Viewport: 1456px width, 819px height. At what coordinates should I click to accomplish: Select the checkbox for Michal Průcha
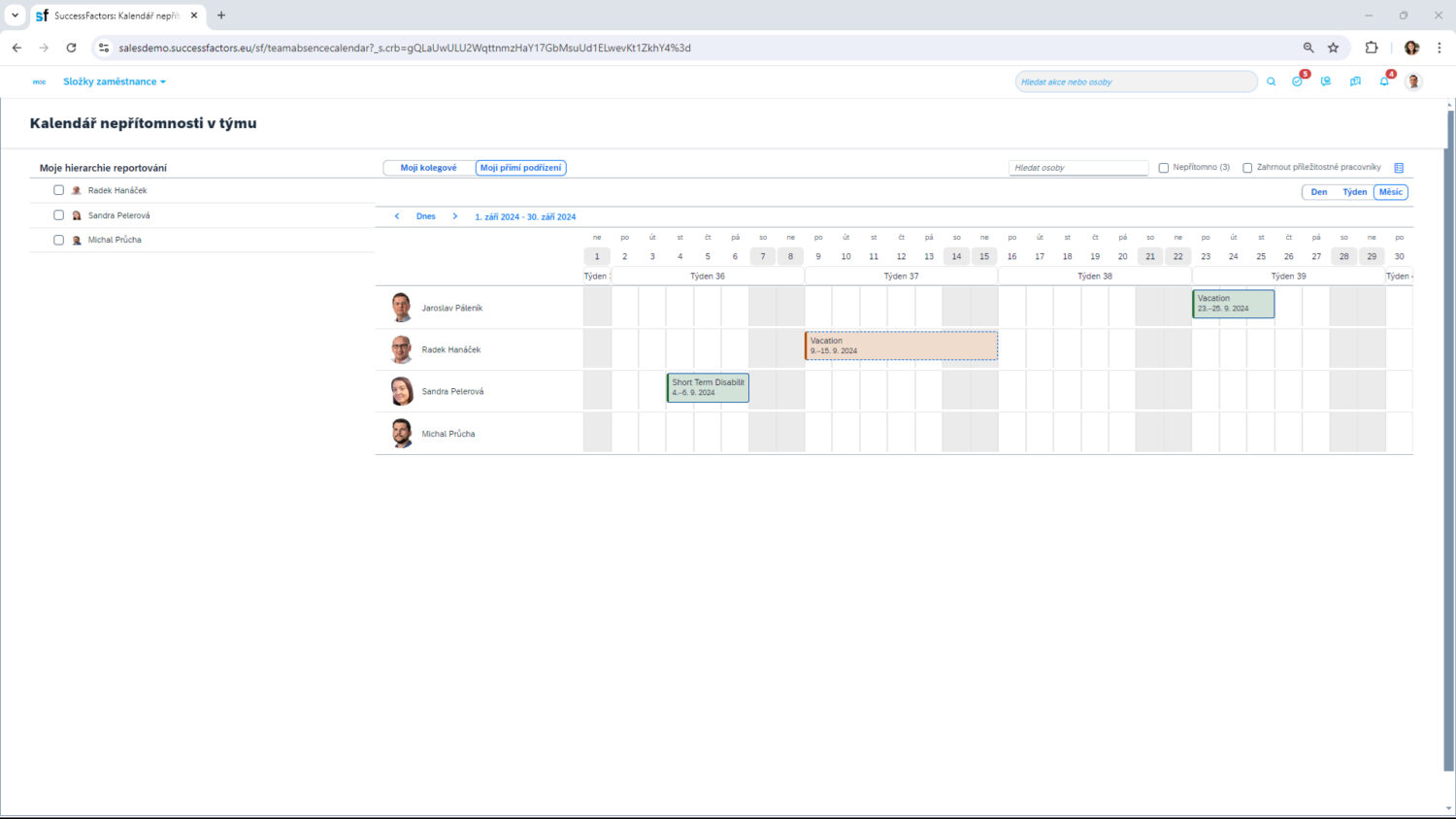pos(59,240)
